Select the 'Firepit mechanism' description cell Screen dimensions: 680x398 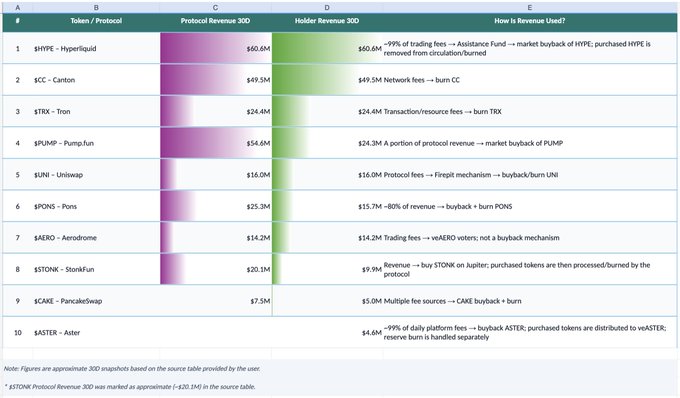[x=530, y=175]
